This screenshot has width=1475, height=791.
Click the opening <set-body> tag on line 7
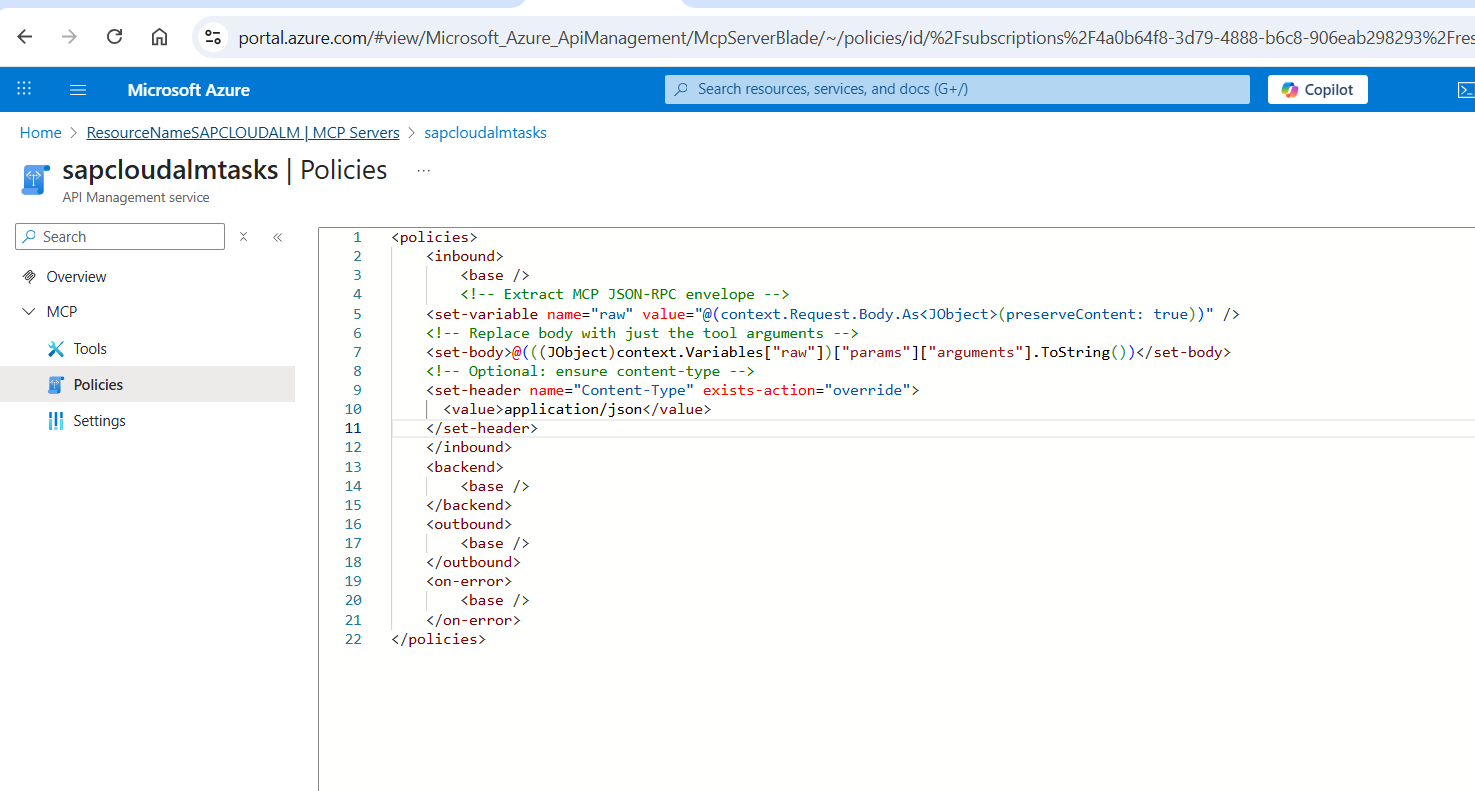(x=469, y=352)
